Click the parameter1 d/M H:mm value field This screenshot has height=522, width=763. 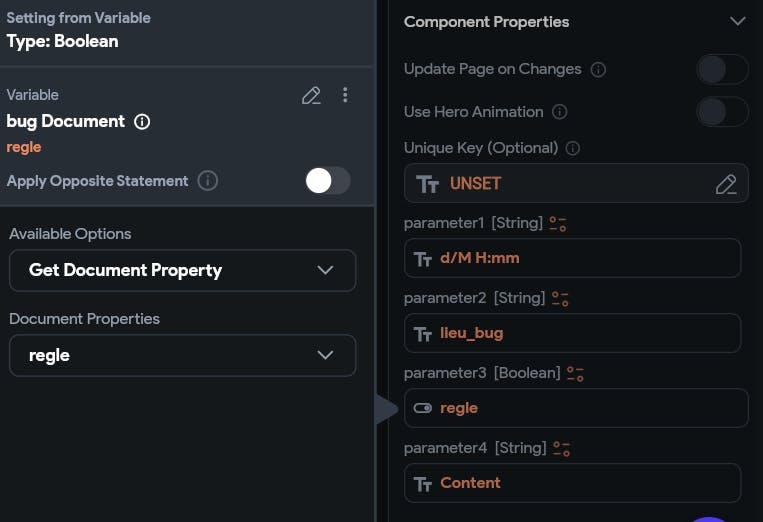coord(572,258)
